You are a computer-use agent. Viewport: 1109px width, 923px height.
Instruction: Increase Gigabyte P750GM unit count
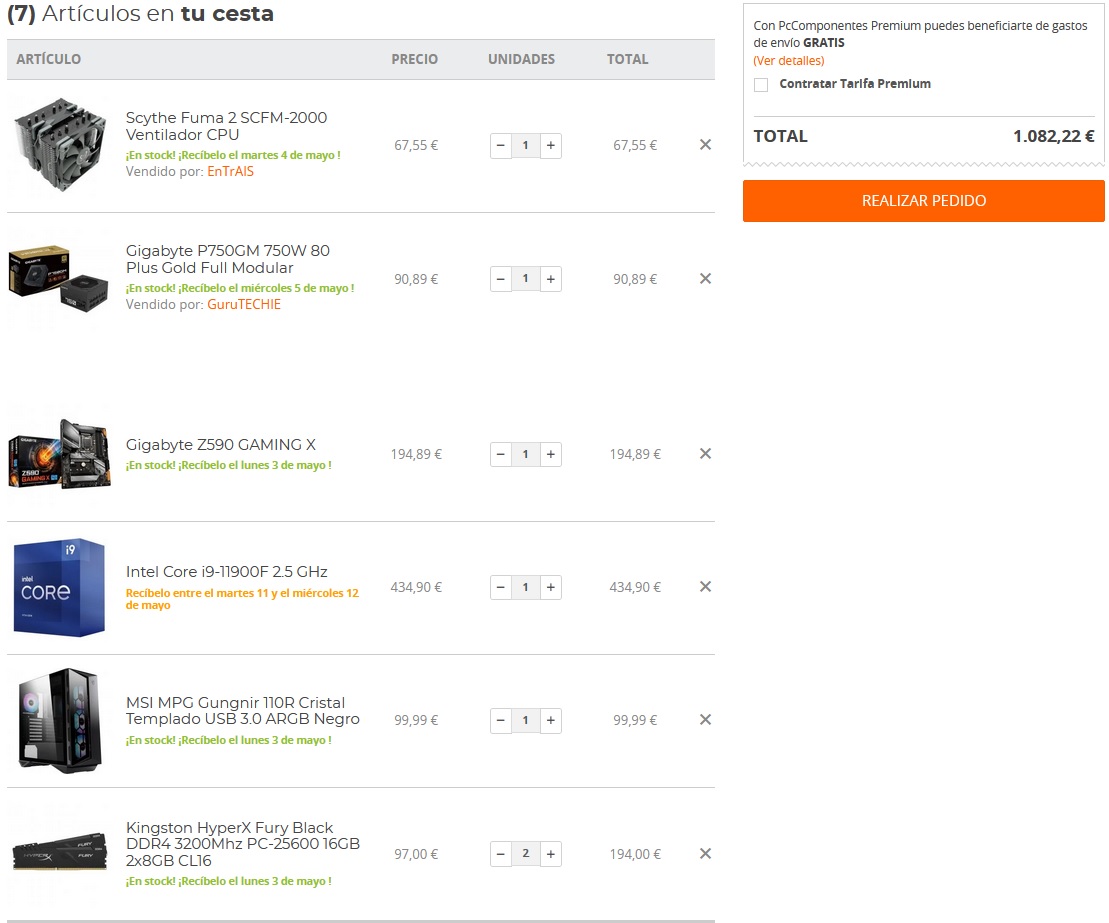pyautogui.click(x=550, y=279)
